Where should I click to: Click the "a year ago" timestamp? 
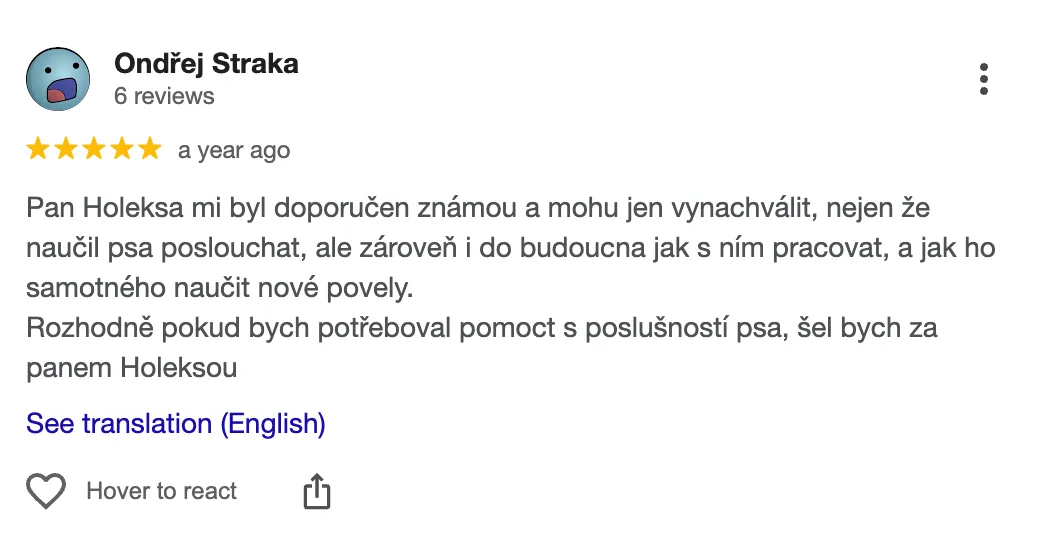234,151
